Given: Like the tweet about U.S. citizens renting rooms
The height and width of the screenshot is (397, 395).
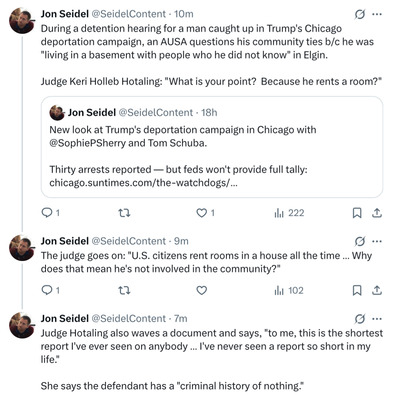Looking at the screenshot, I should pyautogui.click(x=201, y=290).
